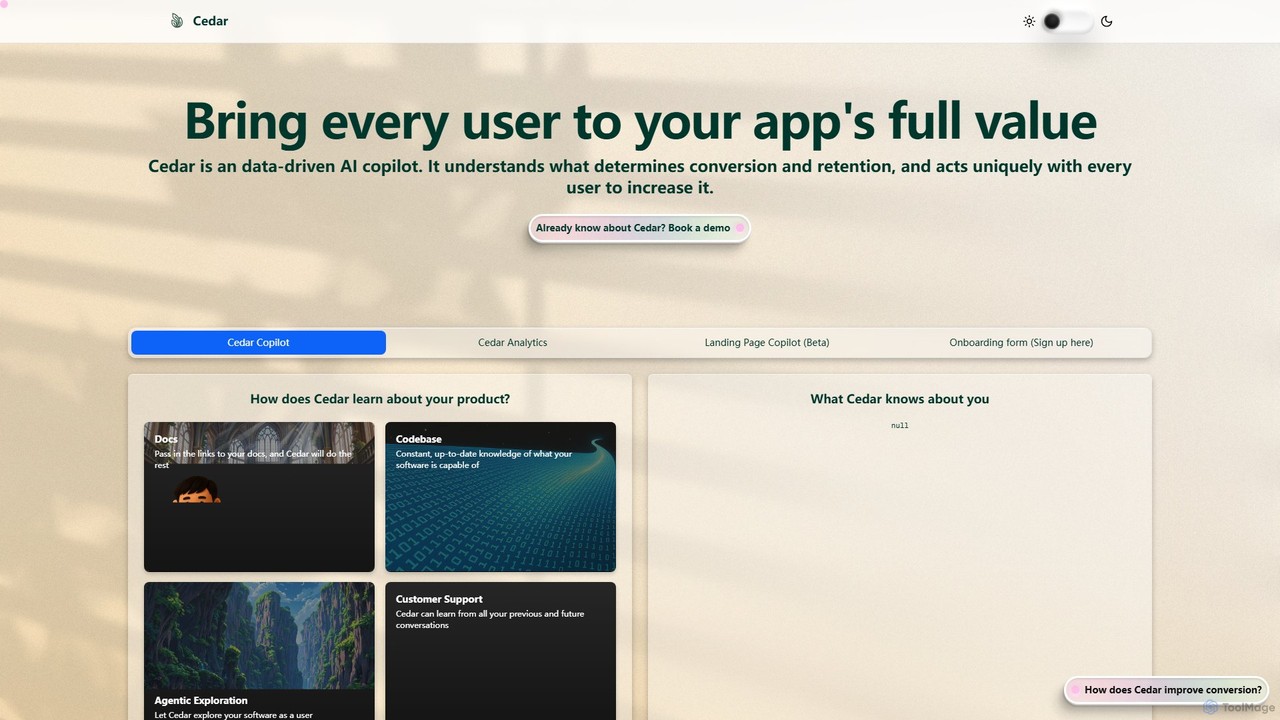Click the data-driven AI copilot description text
Viewport: 1280px width, 720px height.
[640, 177]
